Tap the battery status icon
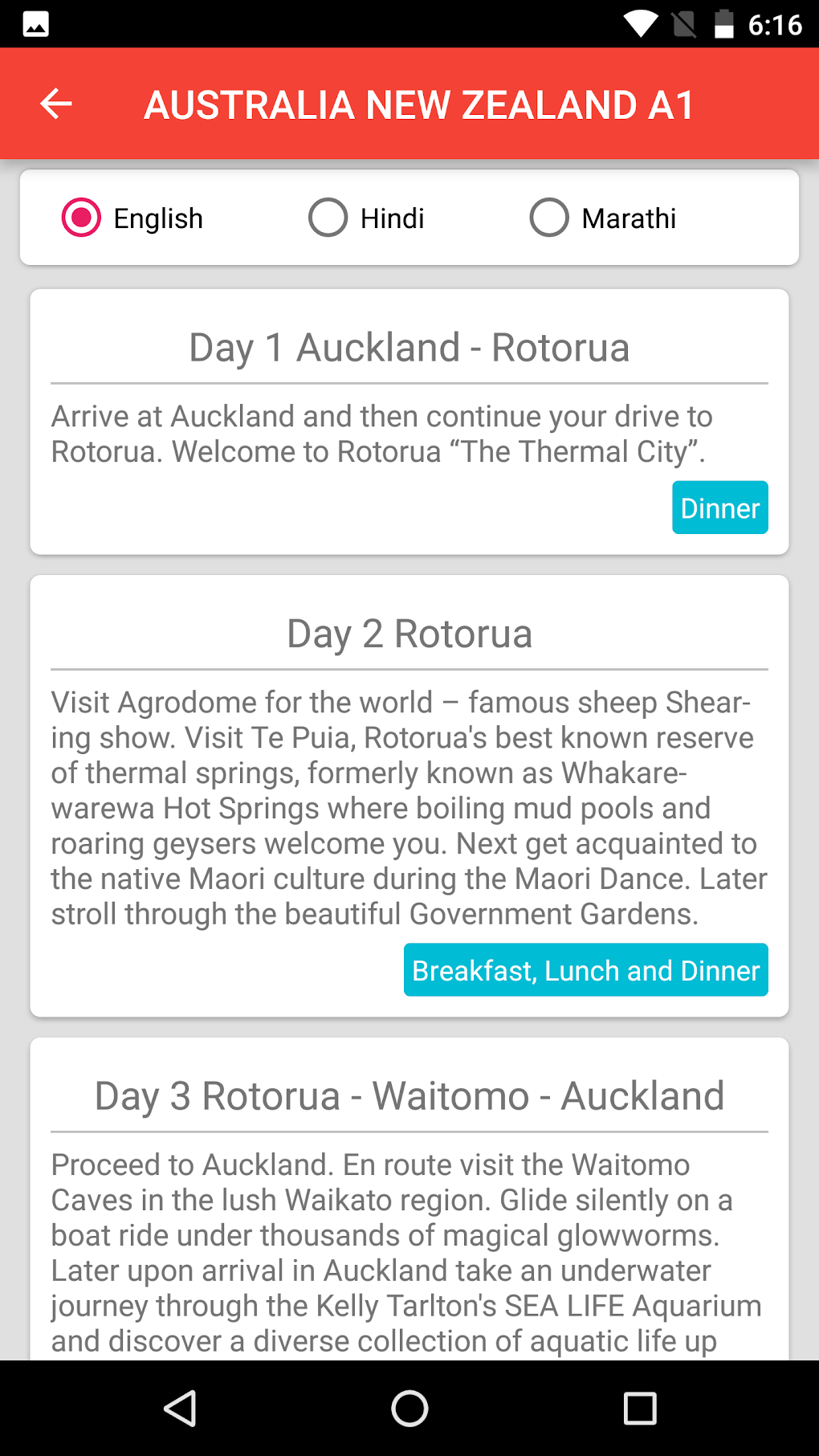819x1456 pixels. pyautogui.click(x=723, y=24)
